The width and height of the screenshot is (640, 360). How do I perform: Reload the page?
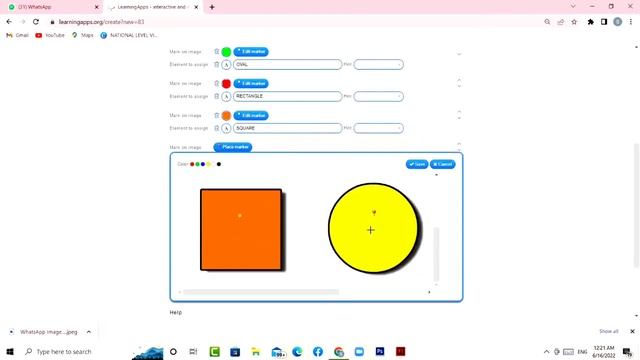pyautogui.click(x=36, y=22)
